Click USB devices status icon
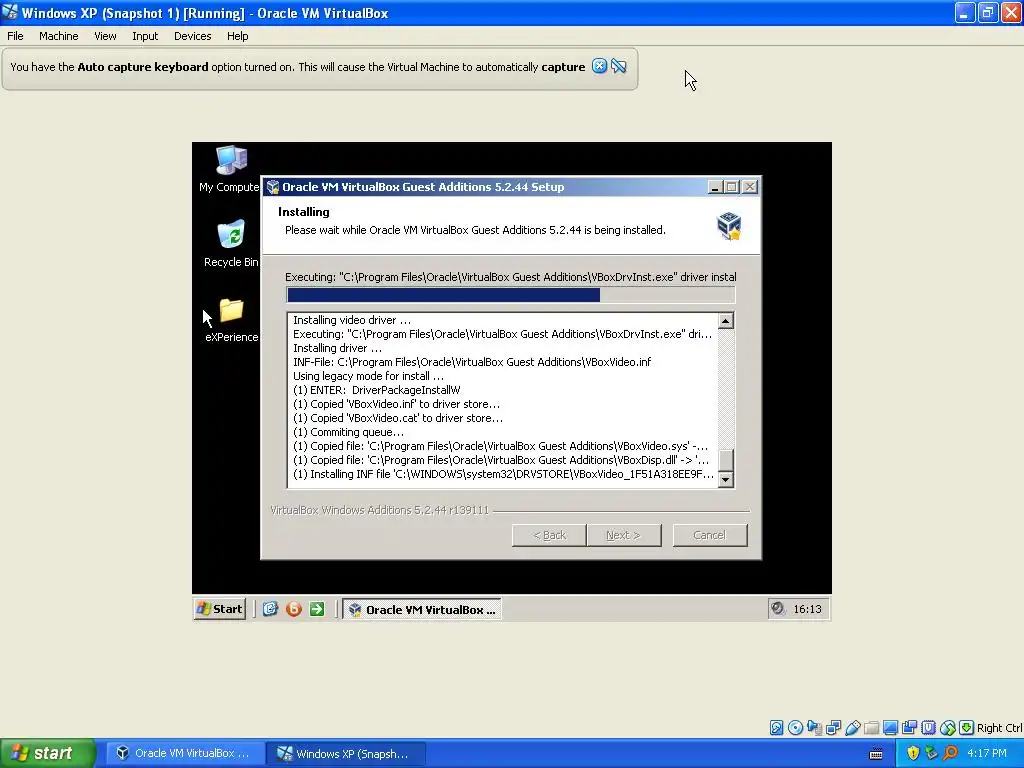The width and height of the screenshot is (1024, 768). [x=852, y=728]
